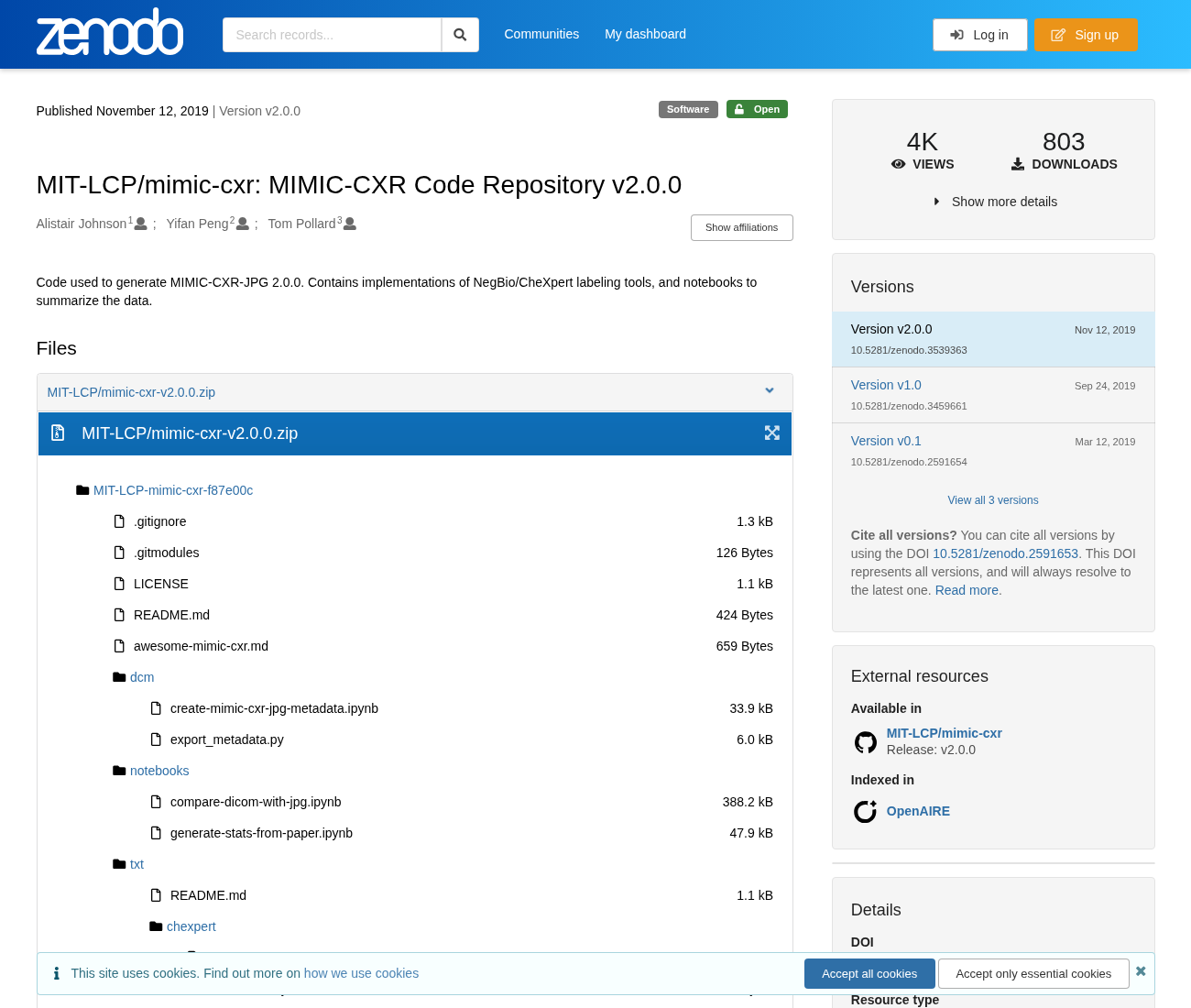
Task: Click the README.md entry sized 424 Bytes
Action: [x=171, y=615]
